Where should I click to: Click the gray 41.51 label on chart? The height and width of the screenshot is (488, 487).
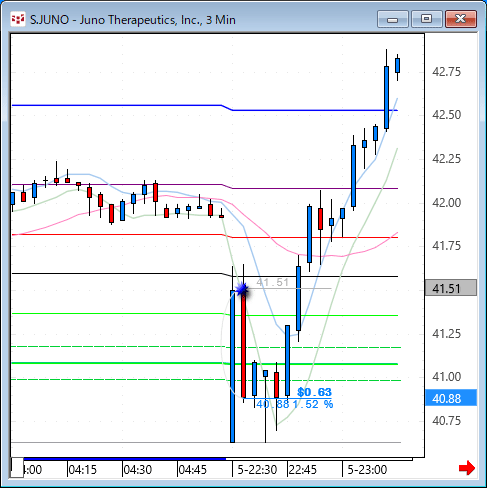(272, 282)
